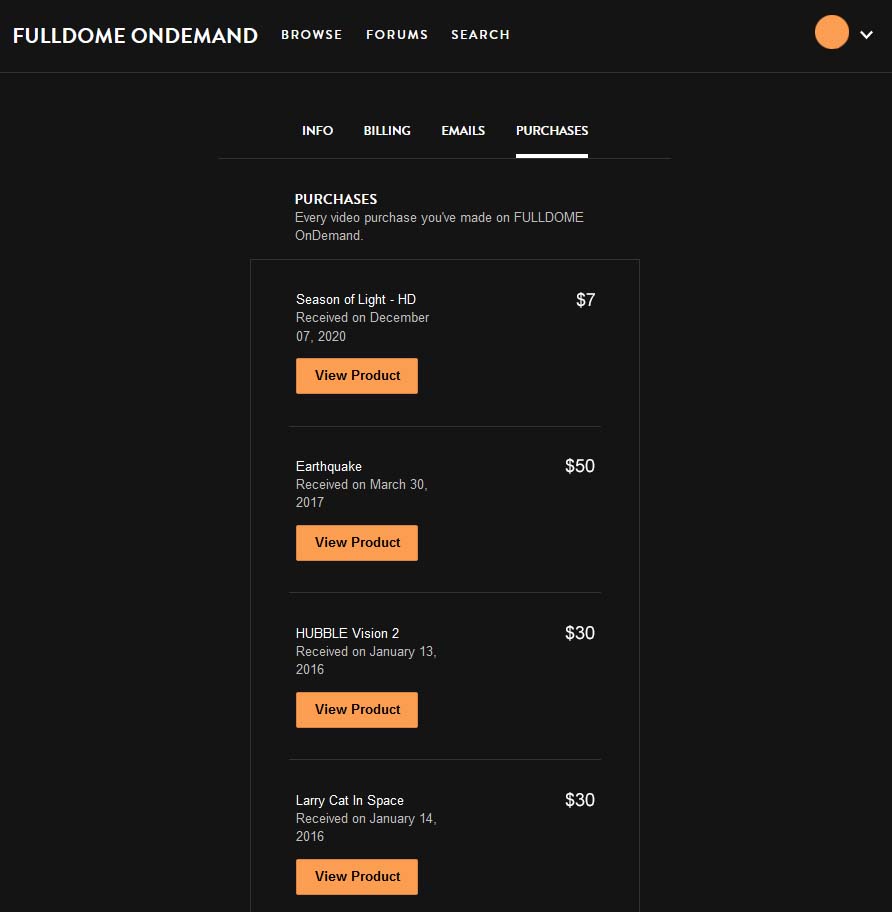
Task: Switch to the Emails tab
Action: pyautogui.click(x=463, y=131)
